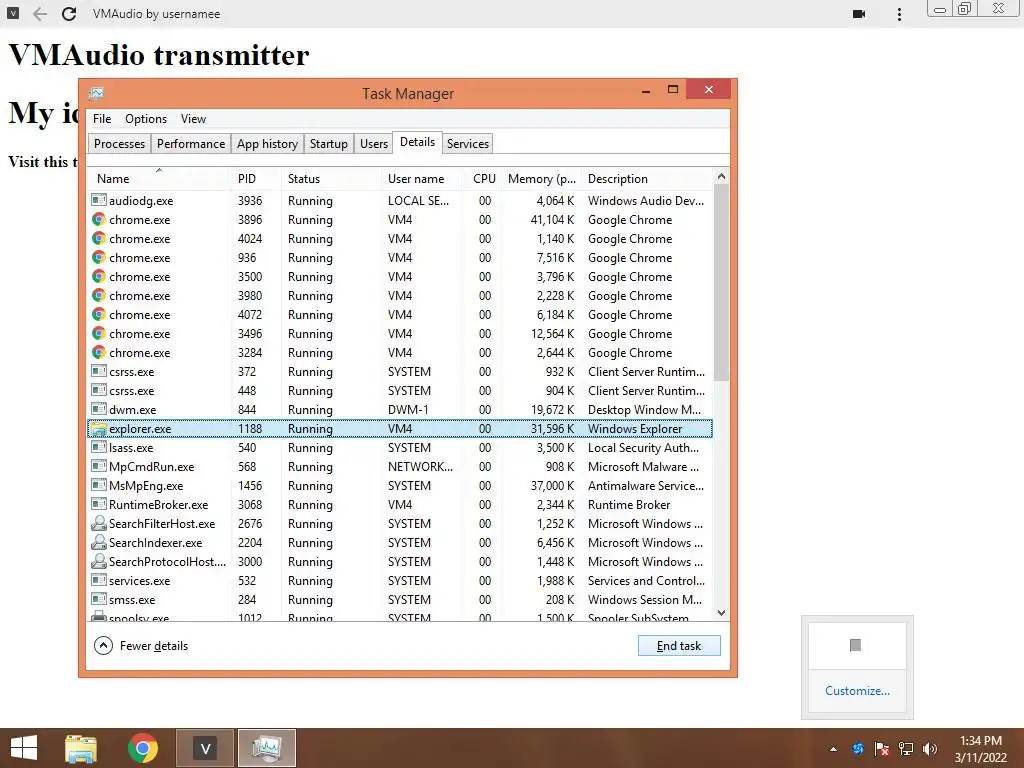The height and width of the screenshot is (768, 1024).
Task: Select the smss.exe row
Action: click(x=400, y=599)
